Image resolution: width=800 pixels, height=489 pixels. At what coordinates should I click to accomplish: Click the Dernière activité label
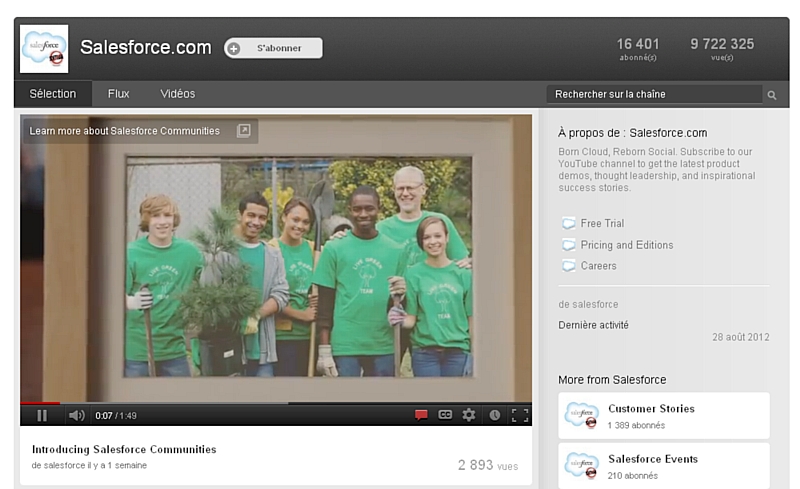(593, 325)
